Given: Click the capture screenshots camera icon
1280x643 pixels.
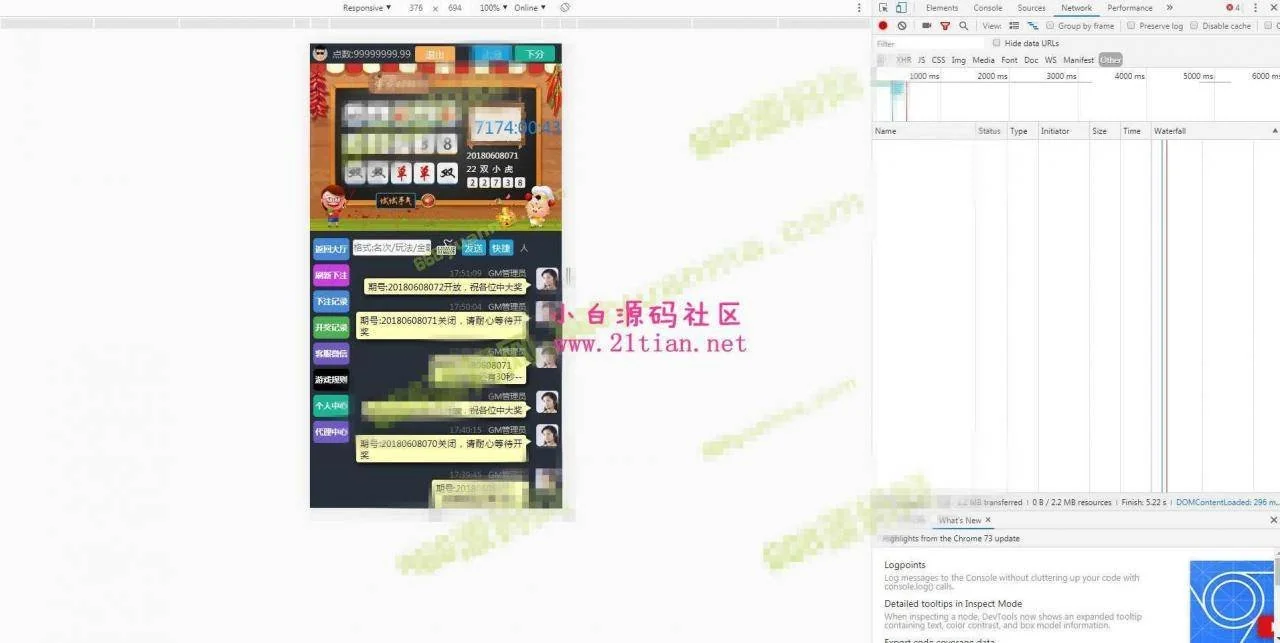Looking at the screenshot, I should [x=927, y=26].
